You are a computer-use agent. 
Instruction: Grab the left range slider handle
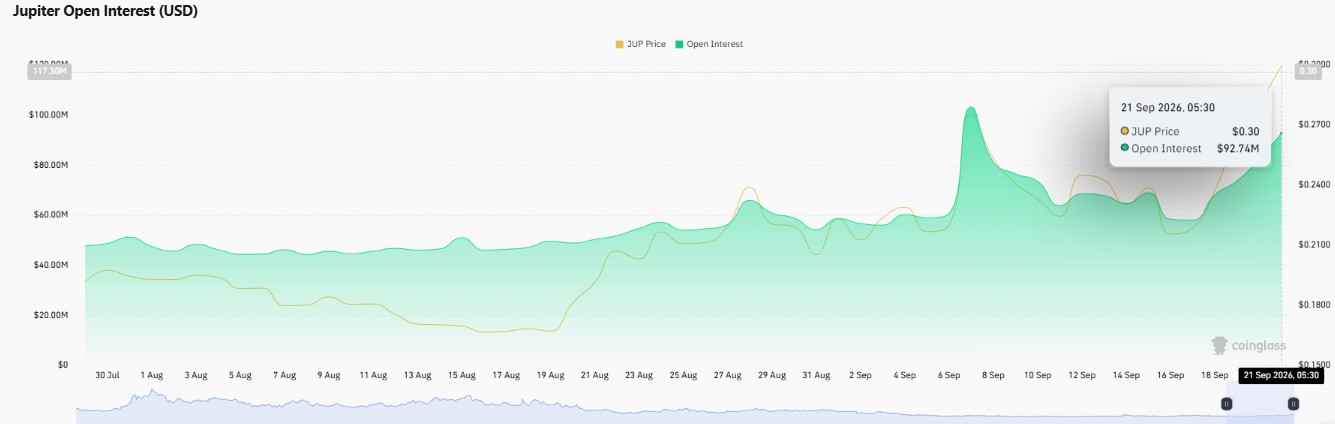[1226, 404]
